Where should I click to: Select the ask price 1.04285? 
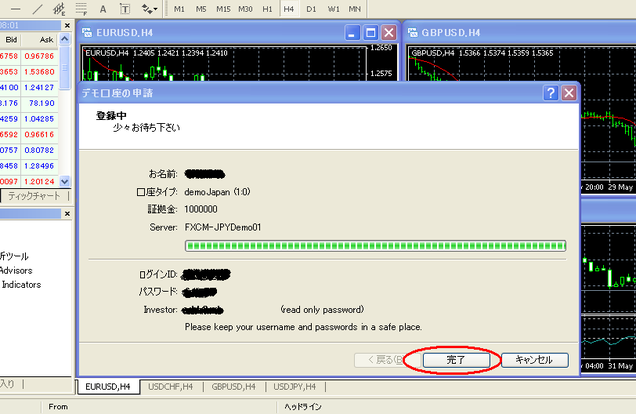pyautogui.click(x=39, y=119)
